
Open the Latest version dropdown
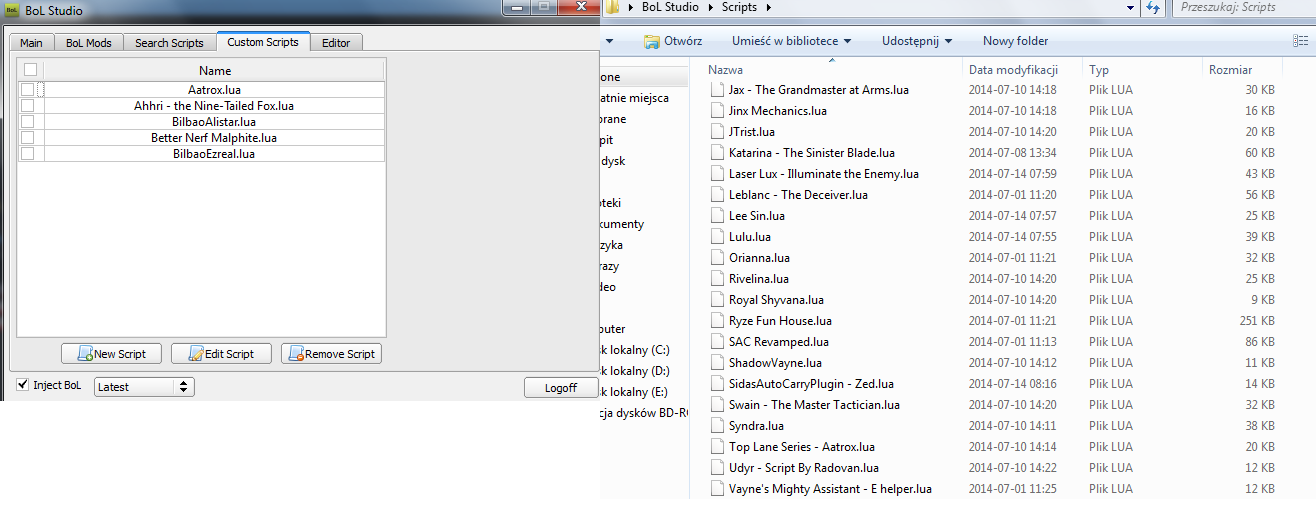point(144,386)
